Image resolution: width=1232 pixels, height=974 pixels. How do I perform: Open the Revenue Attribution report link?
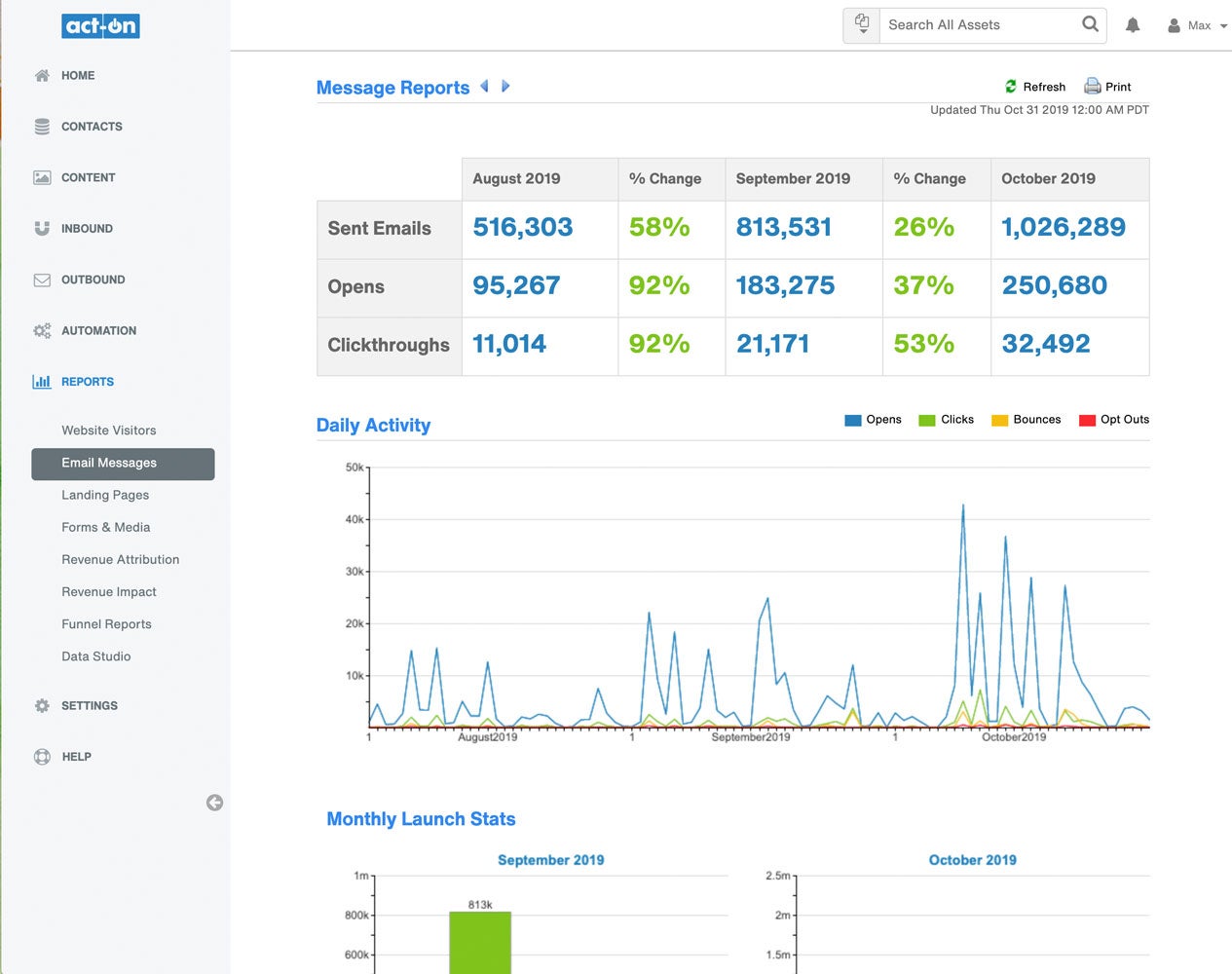pos(121,559)
